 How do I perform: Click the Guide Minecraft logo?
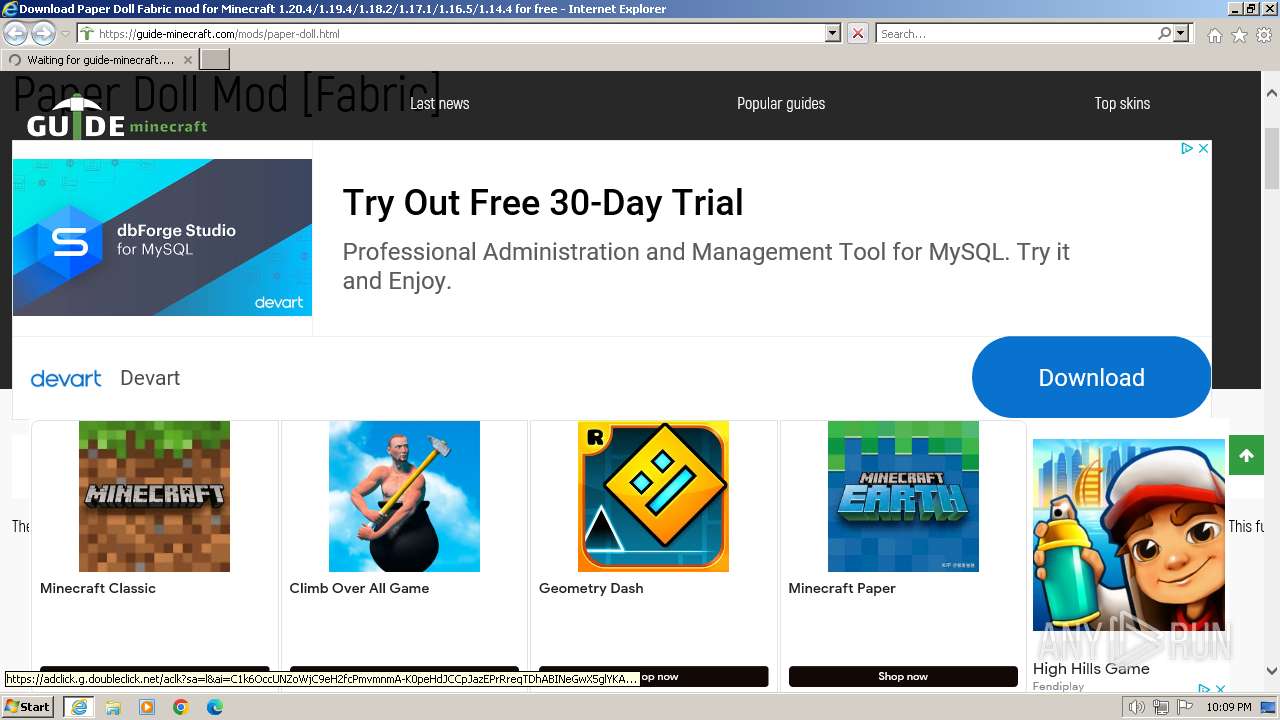click(117, 118)
